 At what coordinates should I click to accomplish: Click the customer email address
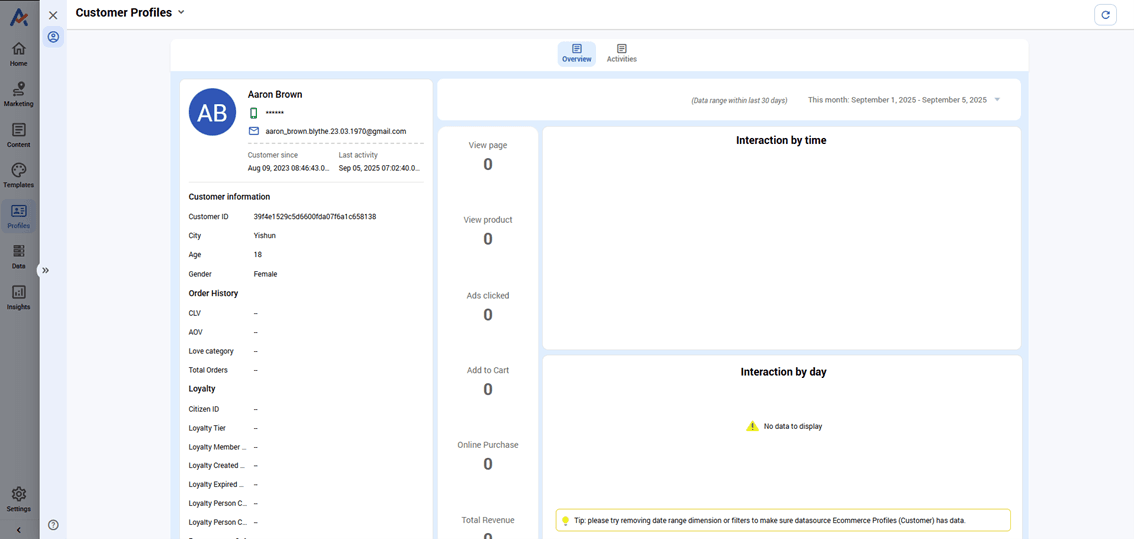click(335, 131)
